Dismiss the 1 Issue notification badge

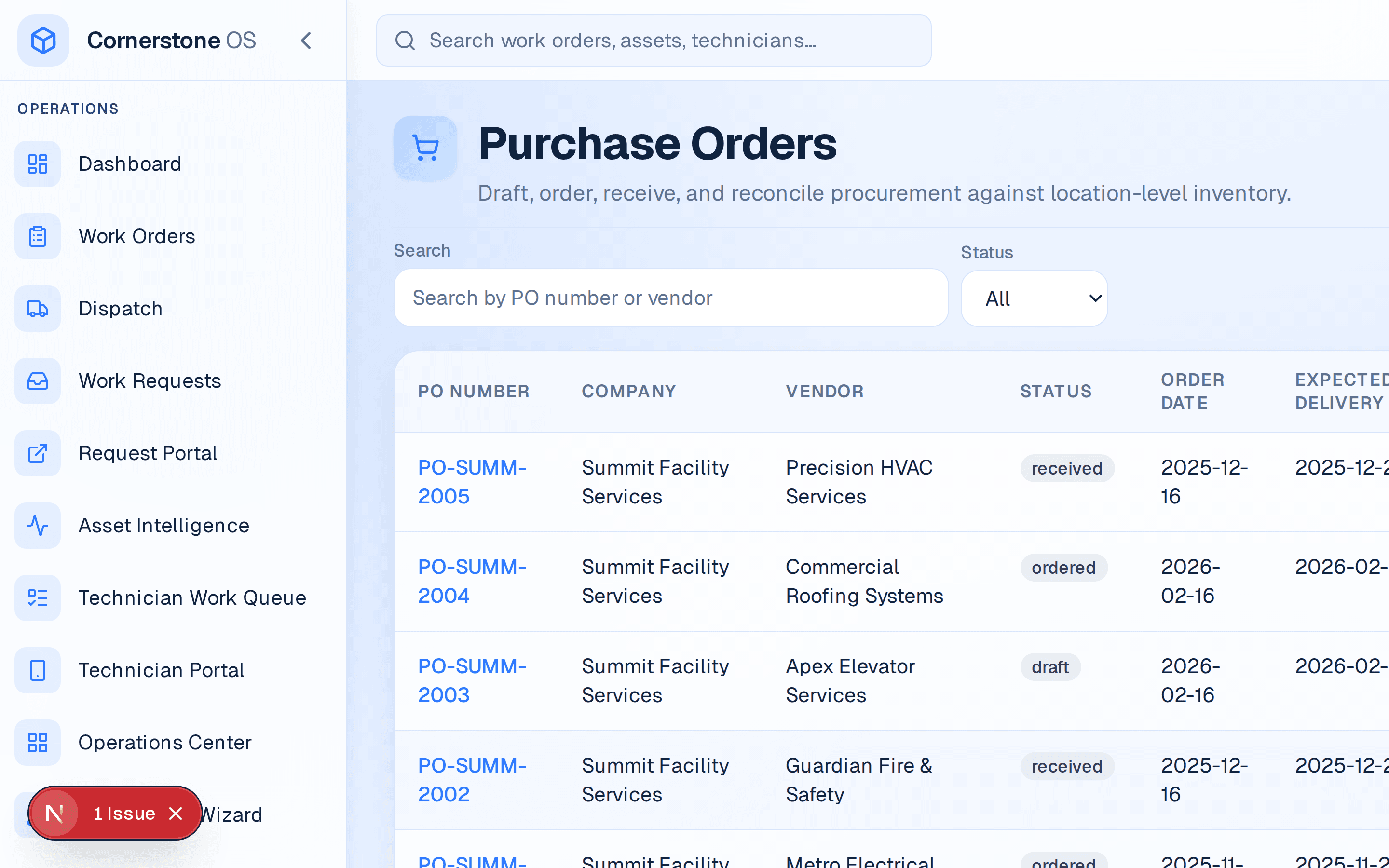point(176,813)
